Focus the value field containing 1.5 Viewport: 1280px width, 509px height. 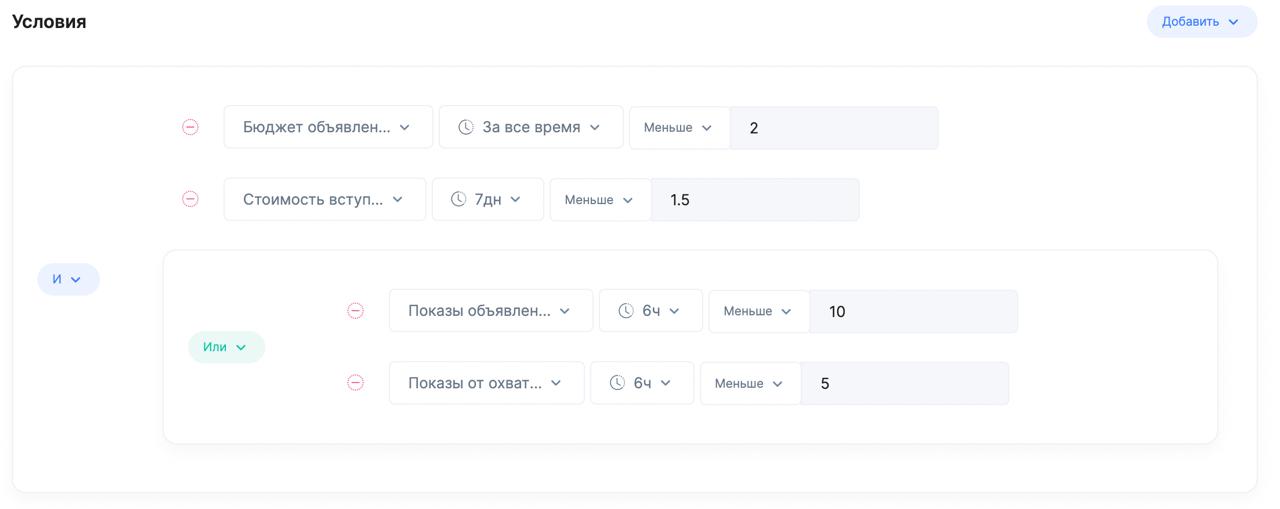755,199
